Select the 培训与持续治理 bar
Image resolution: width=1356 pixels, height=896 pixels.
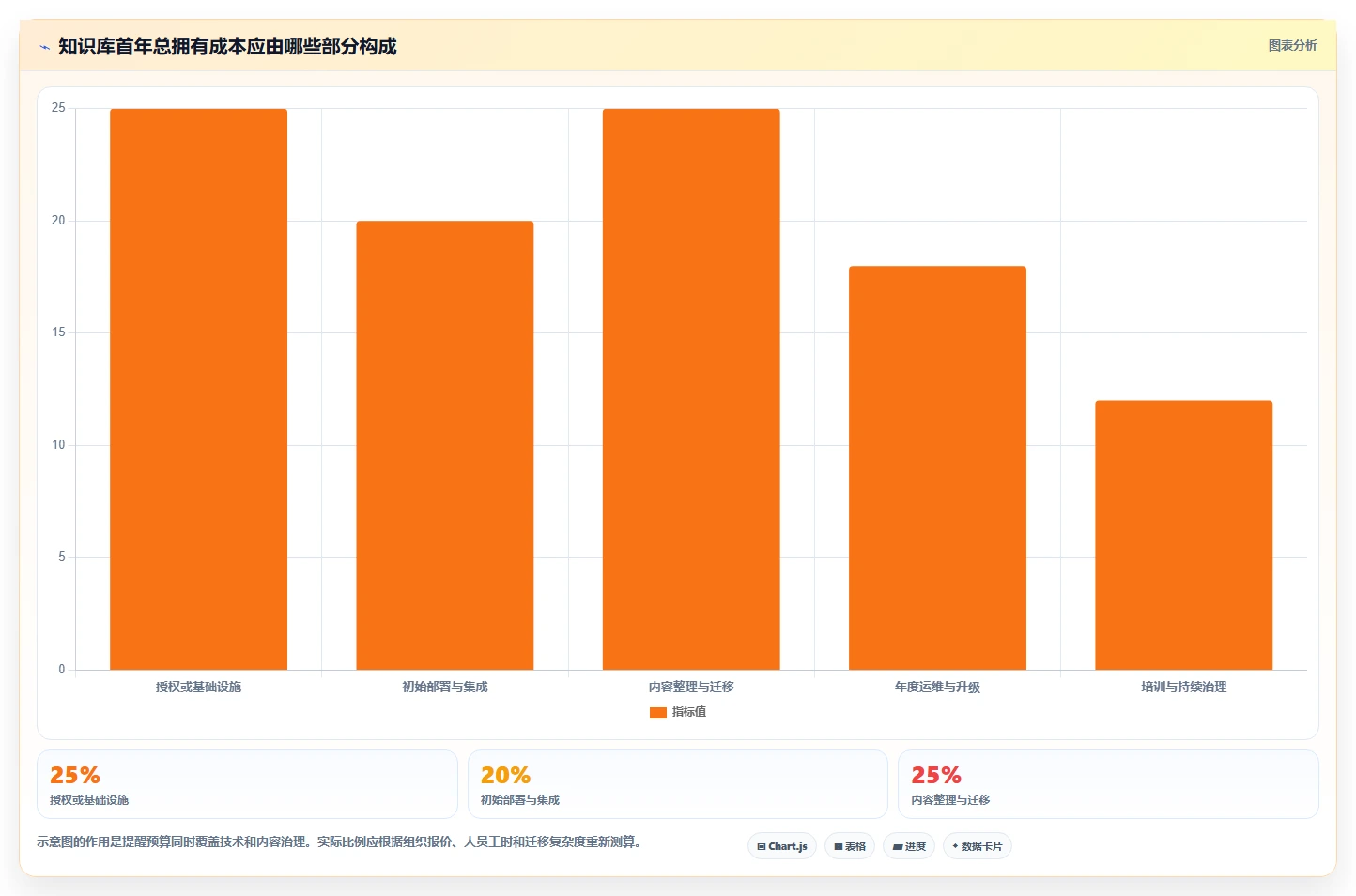coord(1183,535)
